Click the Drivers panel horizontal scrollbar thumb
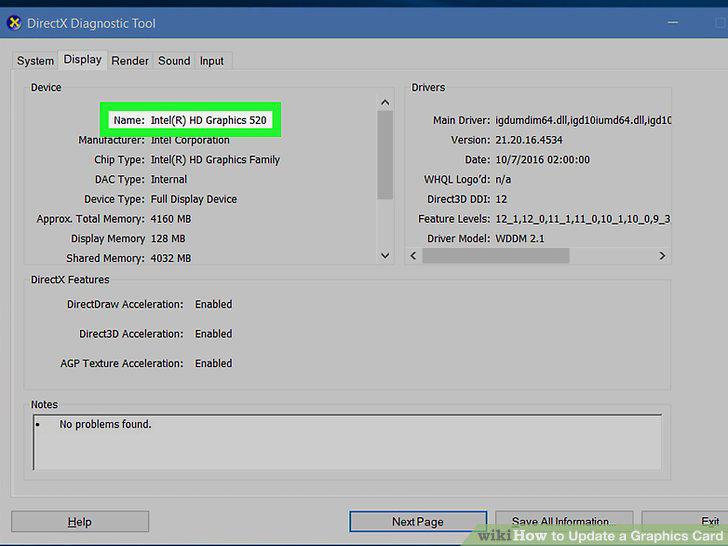Viewport: 728px width, 546px height. click(495, 256)
